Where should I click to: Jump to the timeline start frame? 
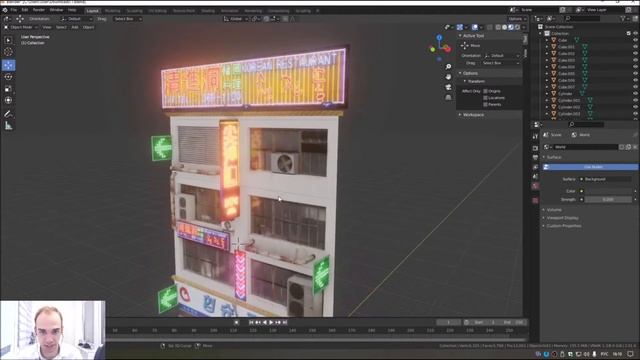pos(251,322)
